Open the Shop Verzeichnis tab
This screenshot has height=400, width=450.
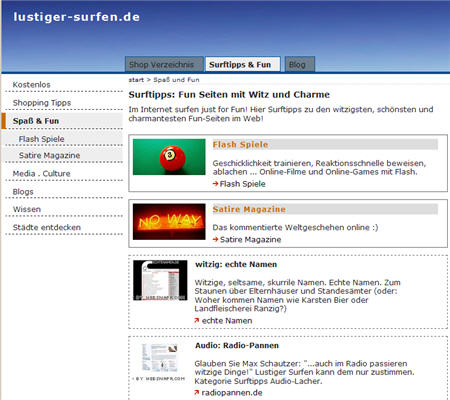click(164, 64)
